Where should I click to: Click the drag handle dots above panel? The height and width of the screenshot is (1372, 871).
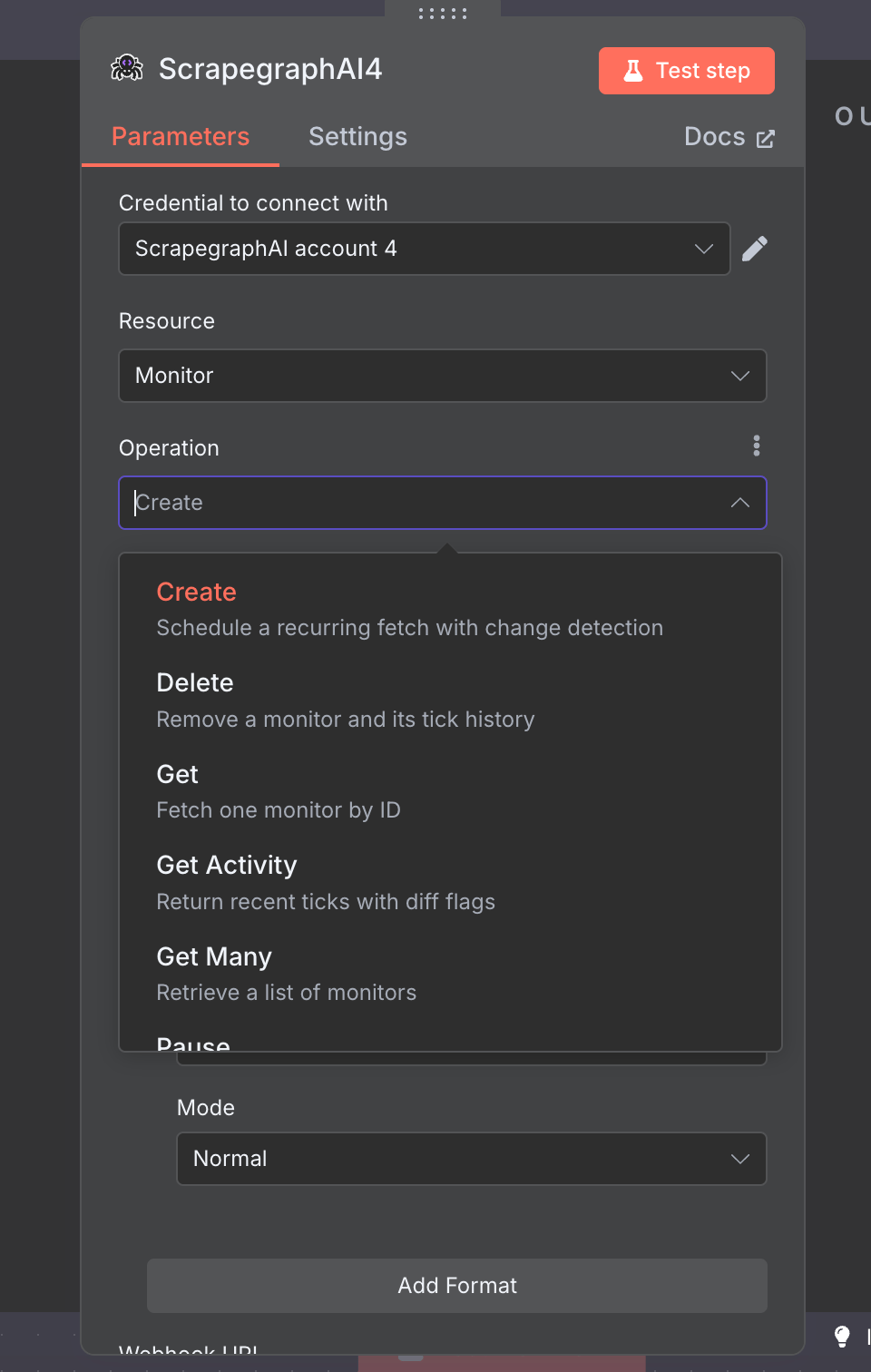[443, 14]
